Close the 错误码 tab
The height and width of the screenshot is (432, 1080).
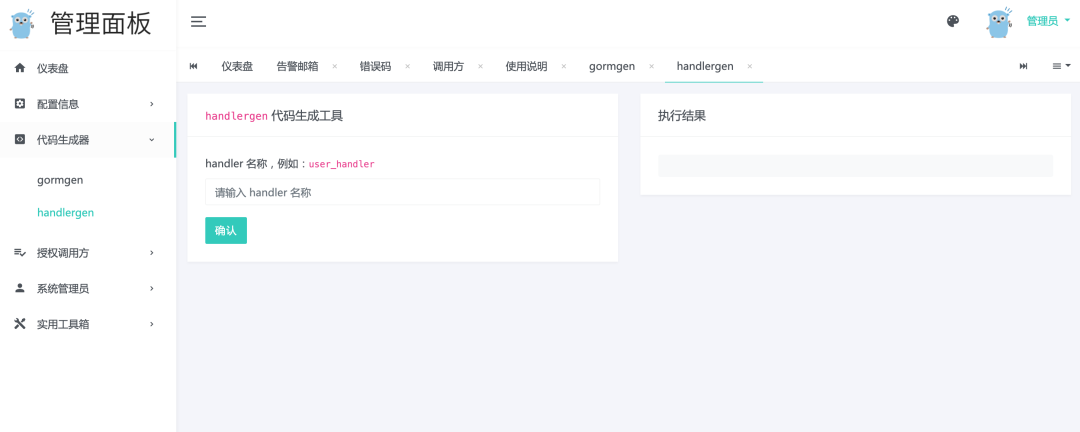[x=408, y=66]
